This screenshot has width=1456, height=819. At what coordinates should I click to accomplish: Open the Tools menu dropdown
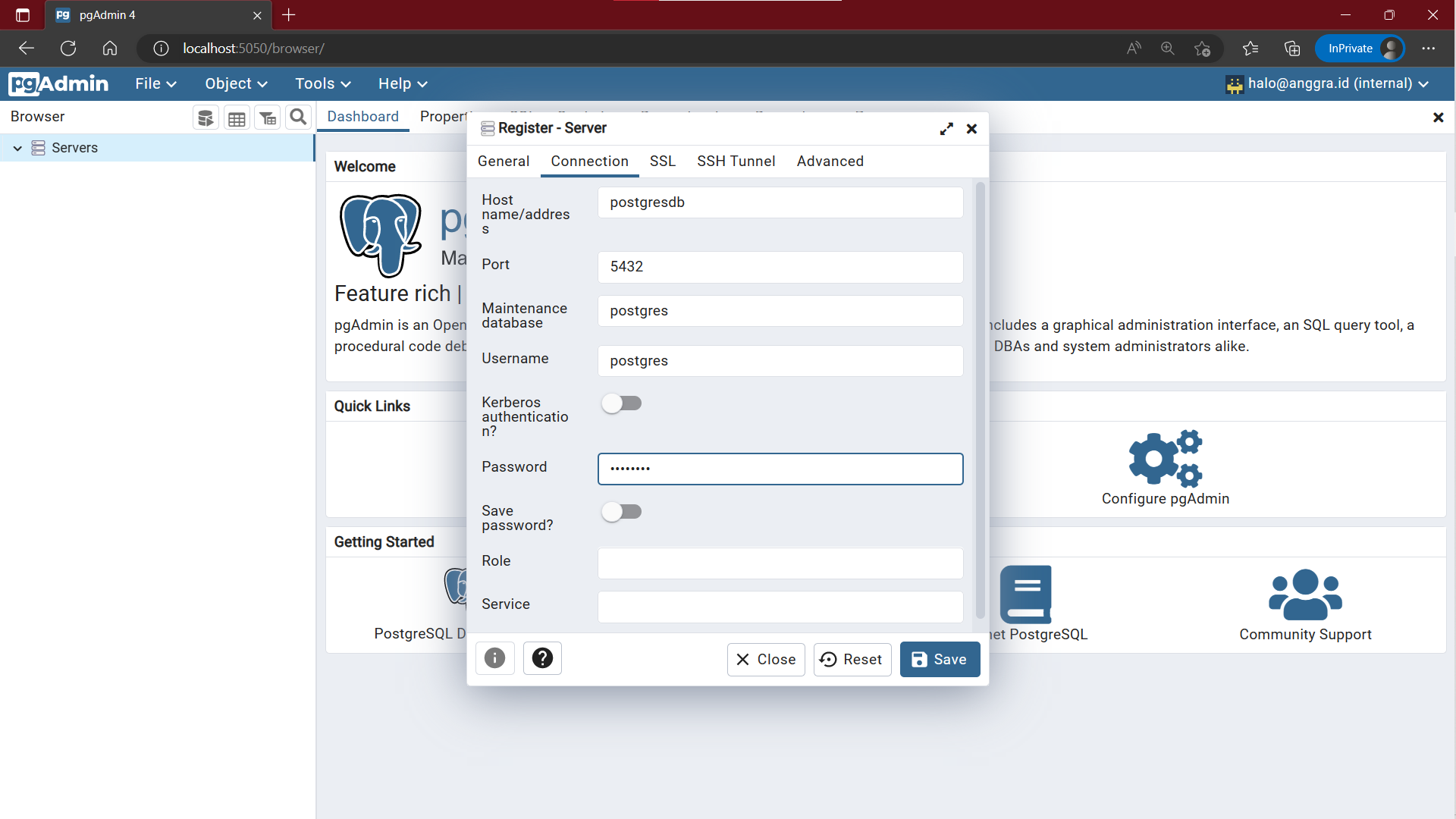click(322, 83)
